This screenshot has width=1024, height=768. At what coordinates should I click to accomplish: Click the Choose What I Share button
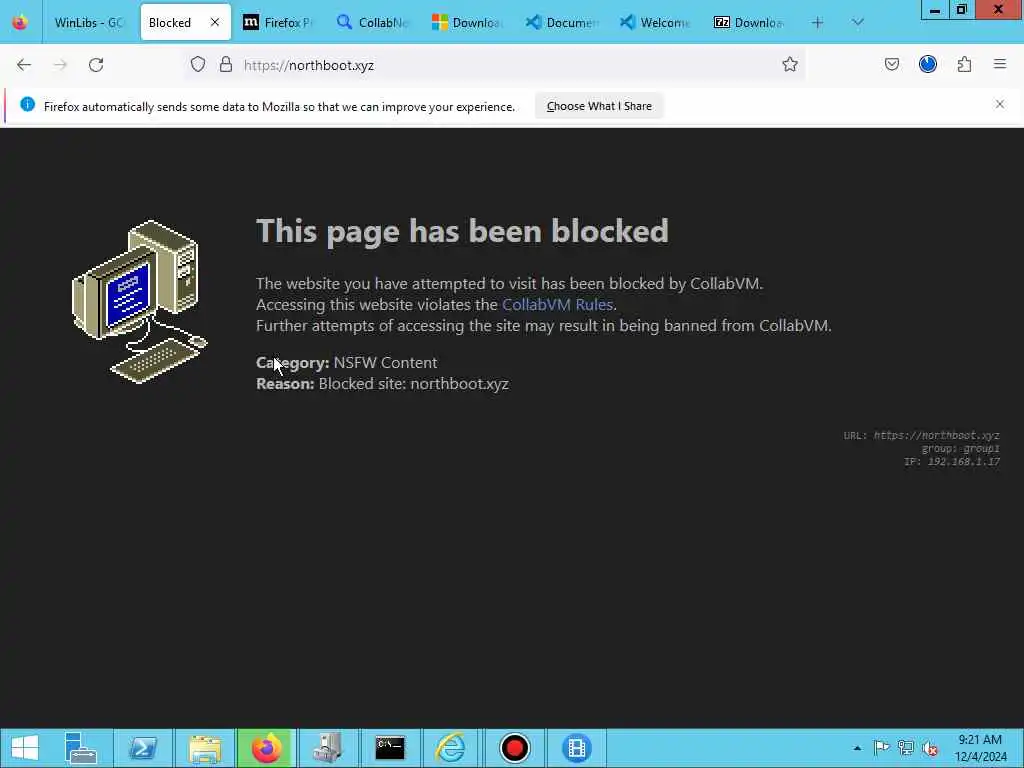[x=599, y=106]
